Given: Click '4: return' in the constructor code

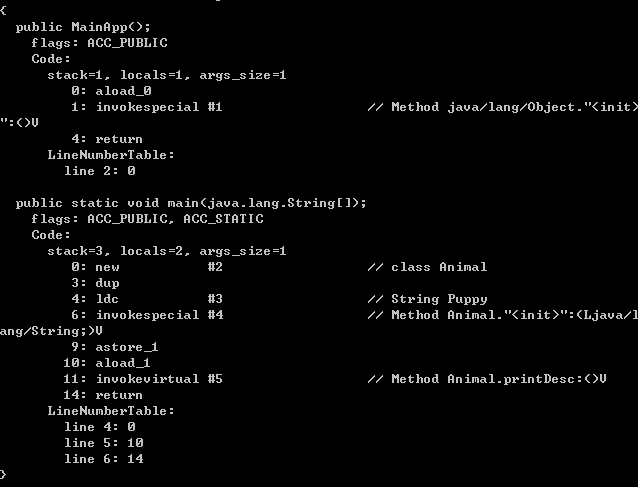Looking at the screenshot, I should point(107,139).
